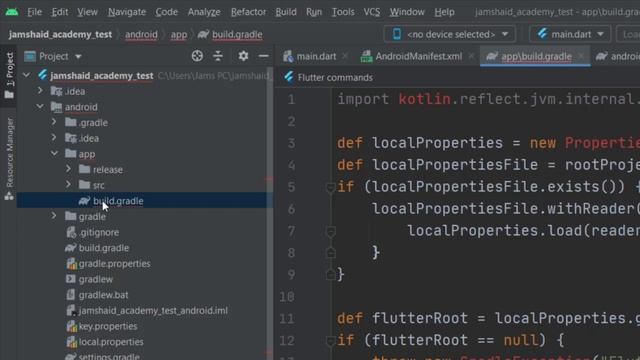640x360 pixels.
Task: Open the Help menu
Action: coord(444,12)
